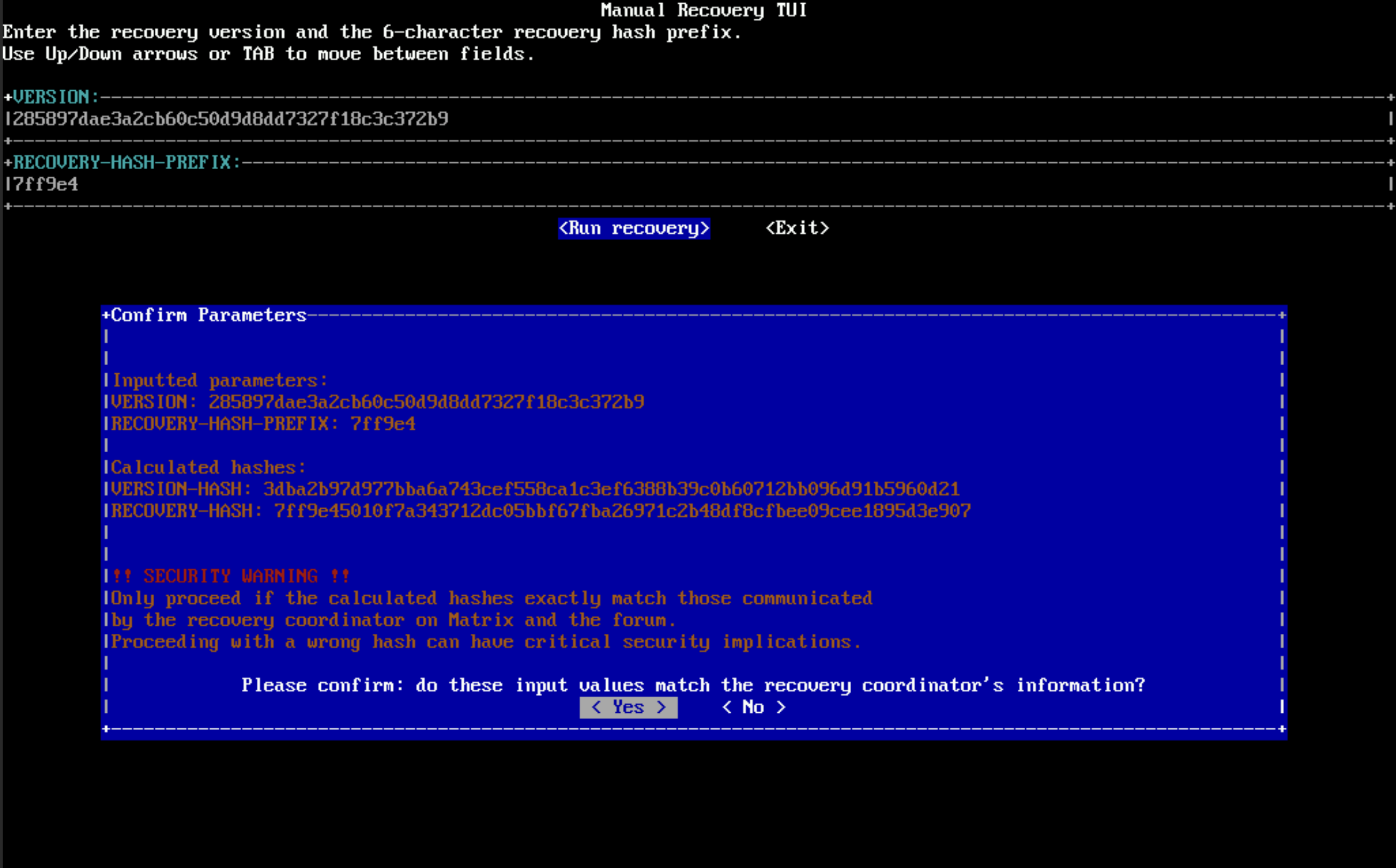Click the calculated RECOVERY-HASH value

pos(622,511)
